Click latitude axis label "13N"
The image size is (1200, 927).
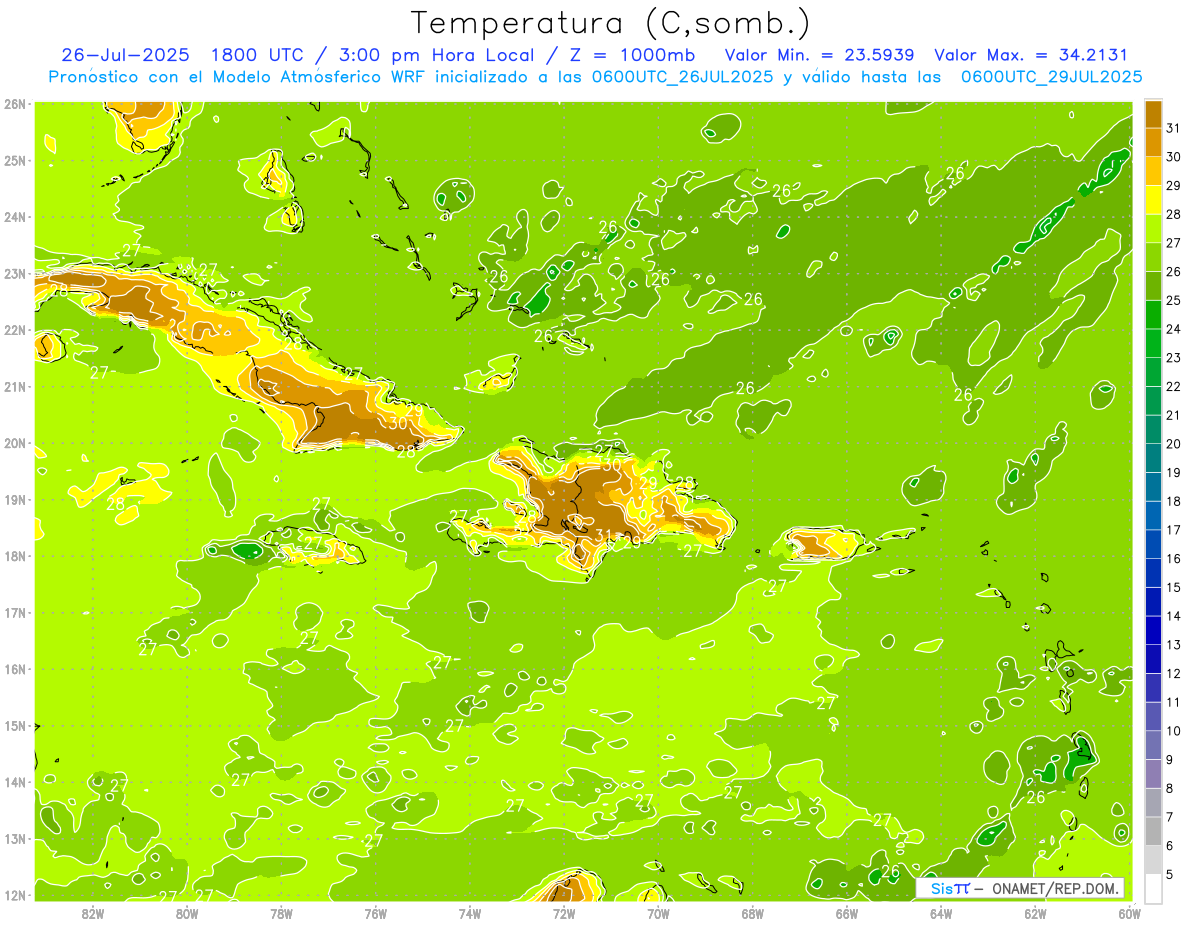tap(14, 838)
